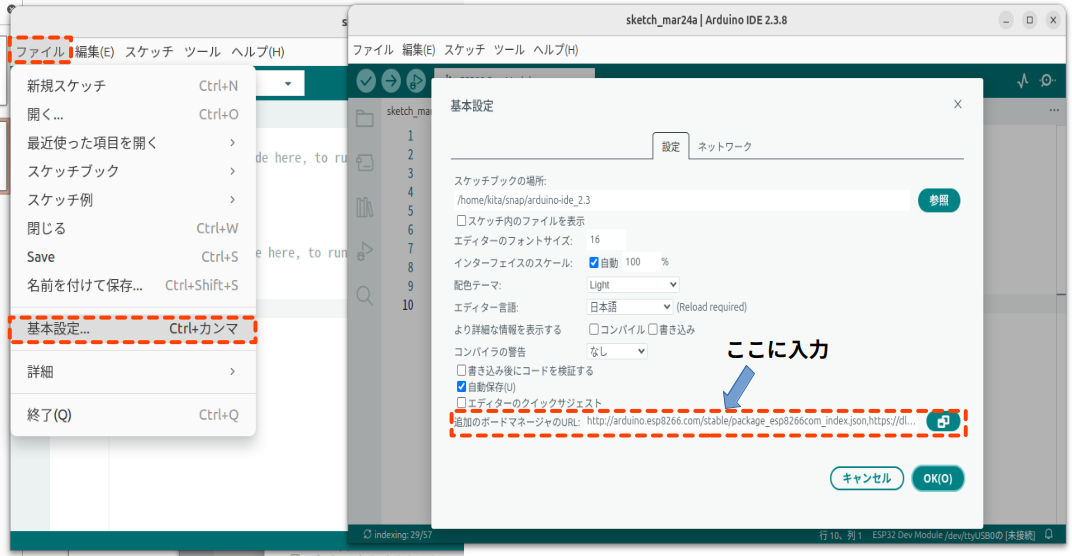
Task: Choose 名前を付けて保存... menu entry
Action: point(133,285)
